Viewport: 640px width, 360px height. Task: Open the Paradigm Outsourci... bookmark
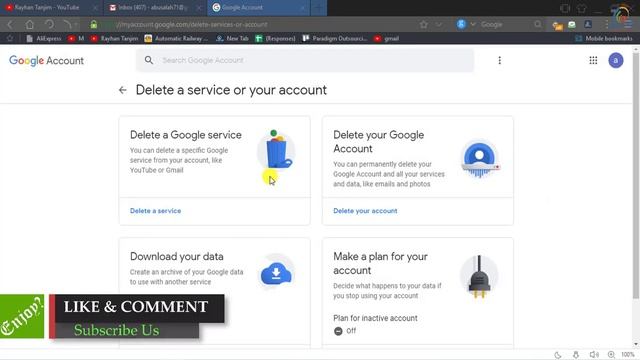[x=335, y=38]
